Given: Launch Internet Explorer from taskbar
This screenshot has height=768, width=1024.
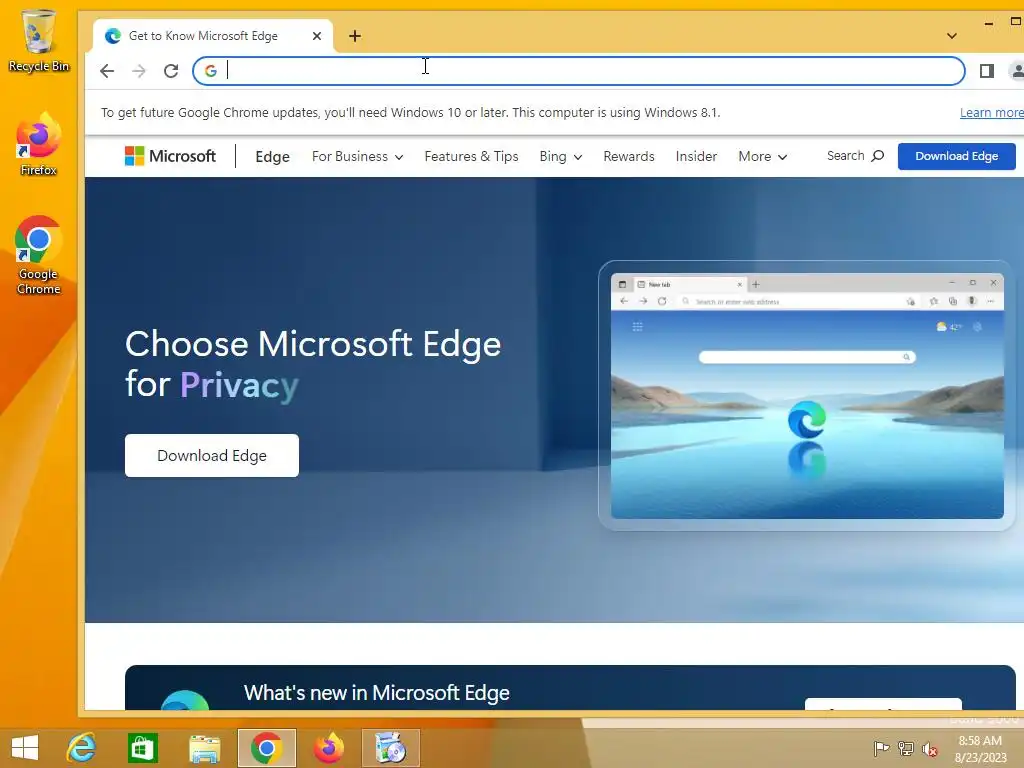Looking at the screenshot, I should (81, 748).
